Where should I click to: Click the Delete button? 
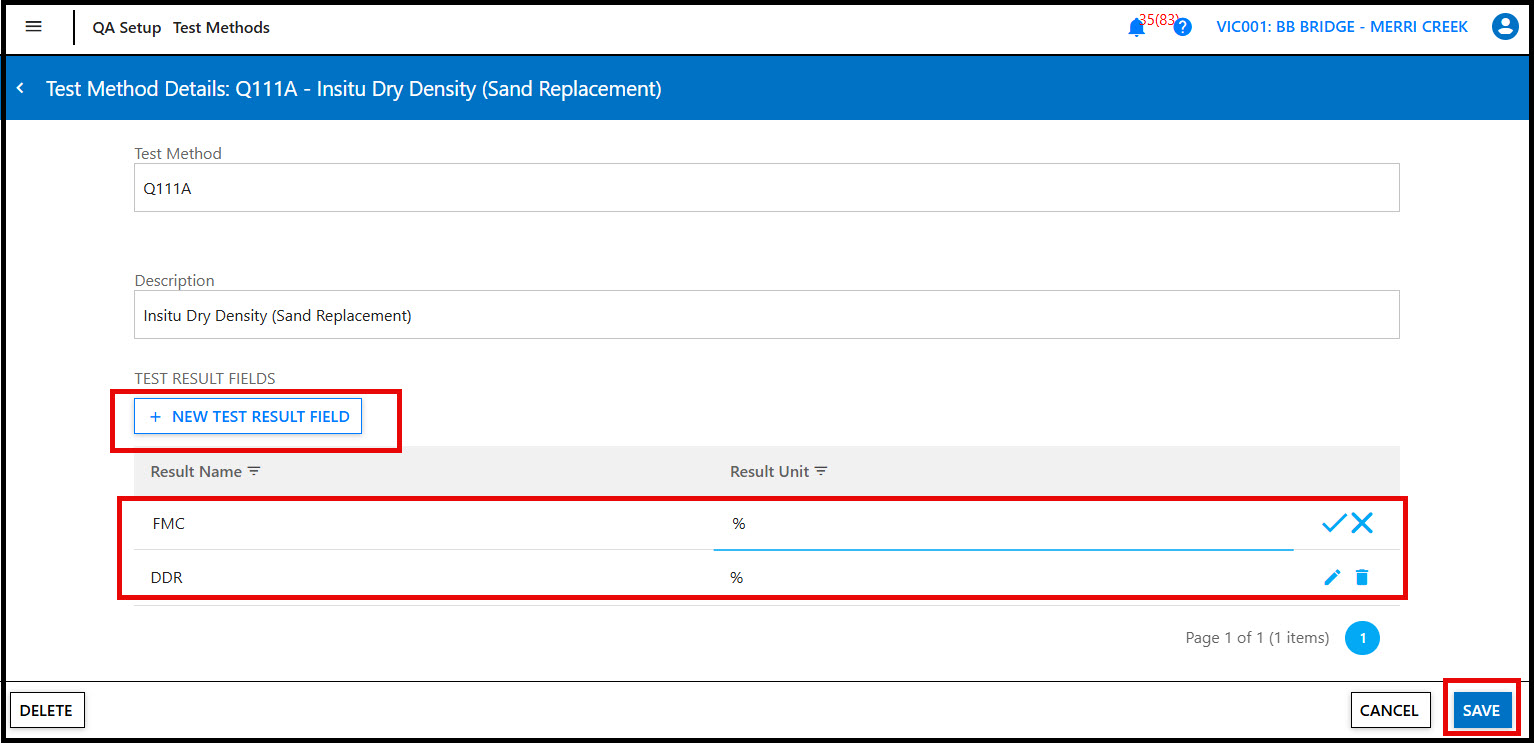point(46,710)
